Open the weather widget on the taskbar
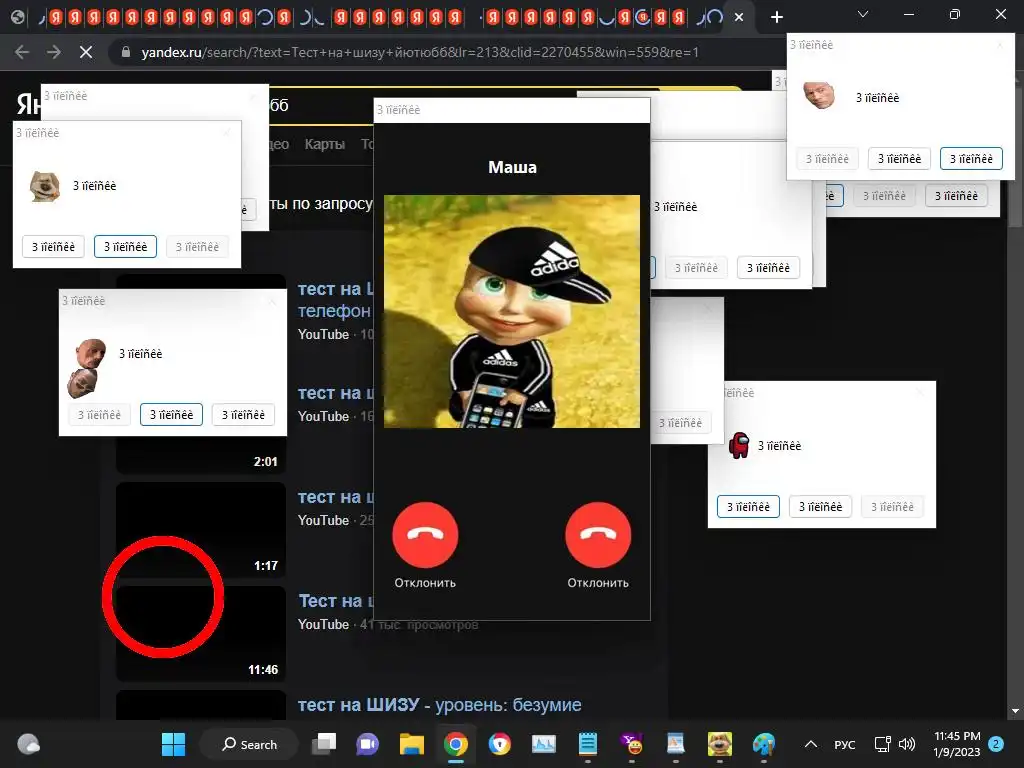The image size is (1024, 768). pos(28,744)
